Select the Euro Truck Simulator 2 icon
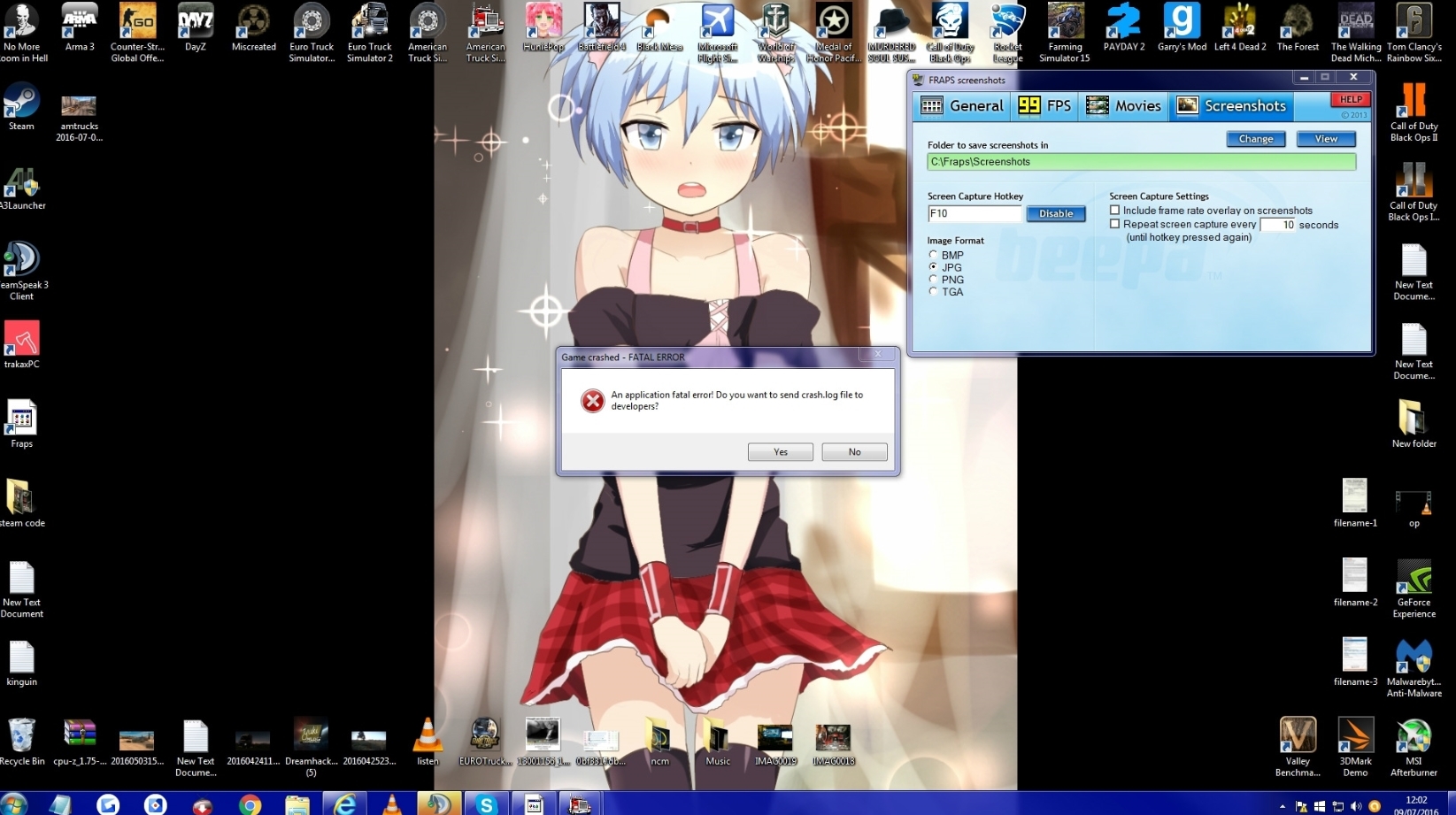 pos(370,33)
